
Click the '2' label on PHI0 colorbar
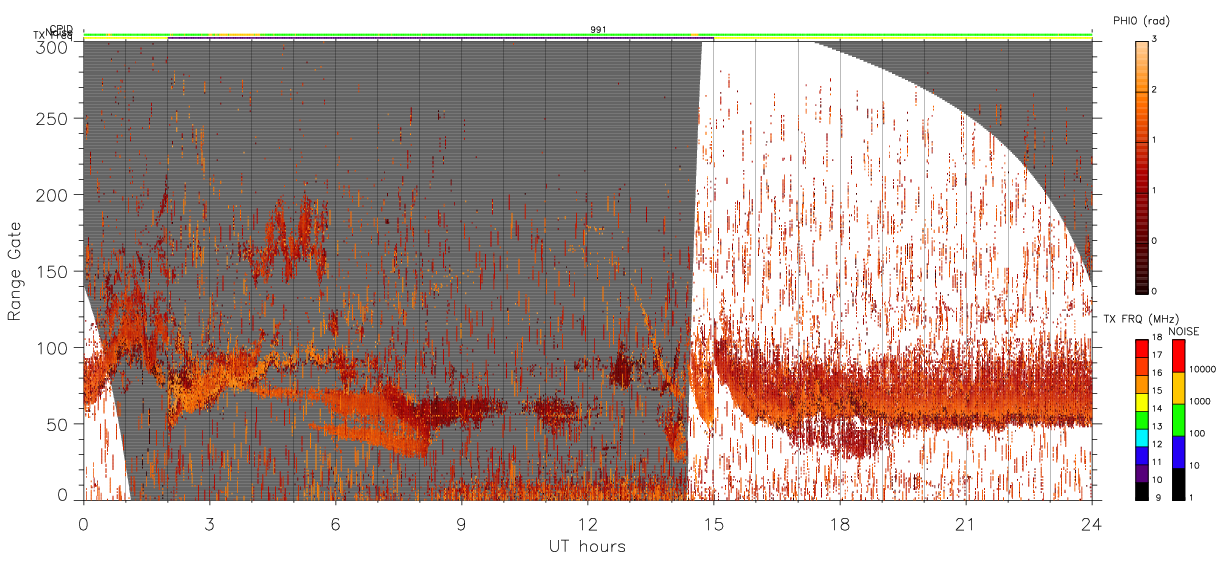click(1154, 90)
